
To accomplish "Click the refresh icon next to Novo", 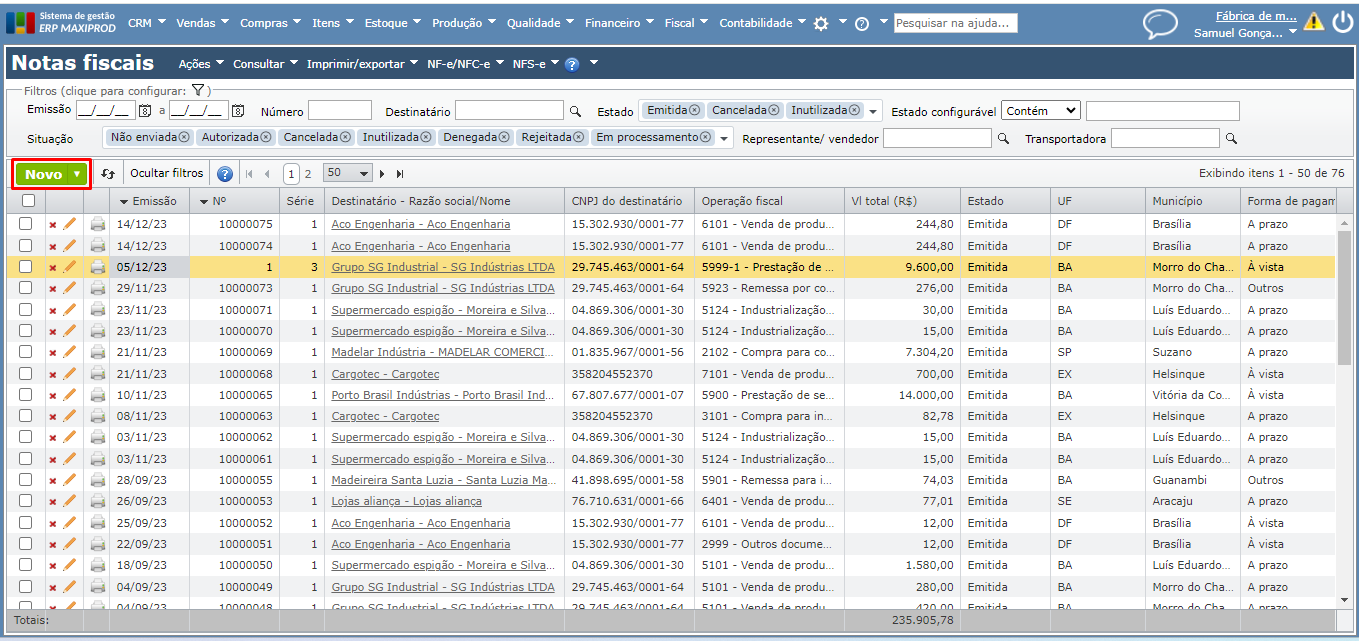I will [108, 174].
